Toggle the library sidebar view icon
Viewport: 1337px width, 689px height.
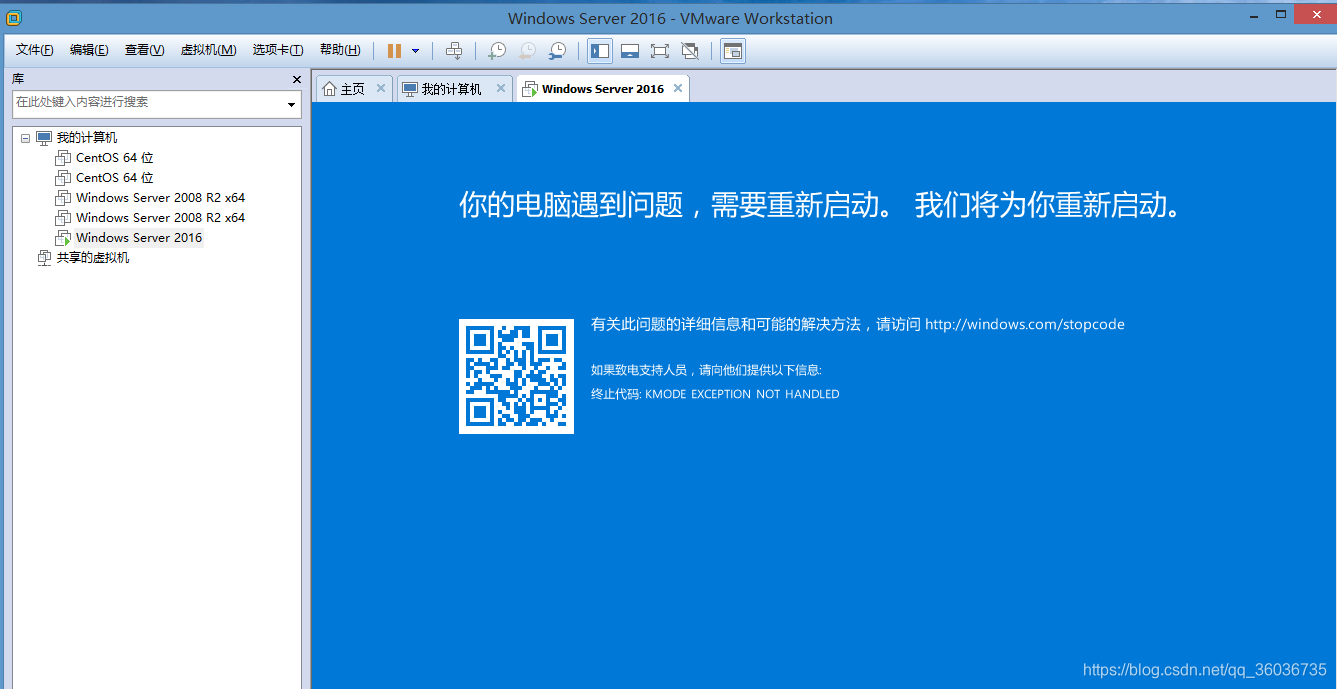tap(600, 50)
